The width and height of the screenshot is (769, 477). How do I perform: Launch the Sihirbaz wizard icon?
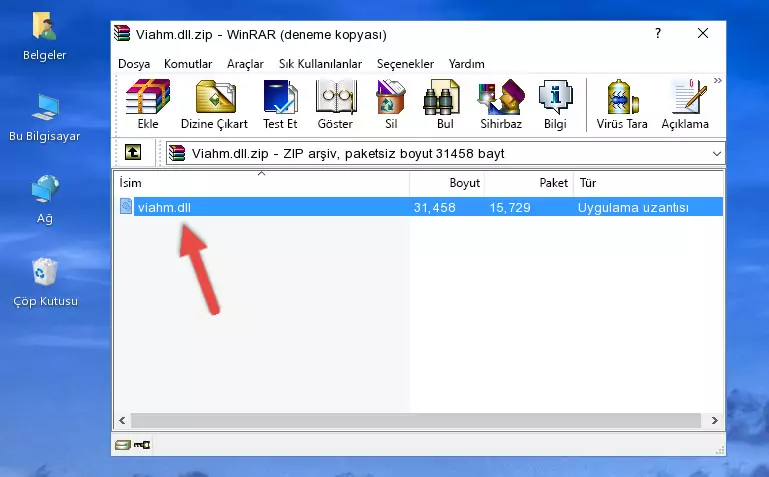pyautogui.click(x=501, y=104)
